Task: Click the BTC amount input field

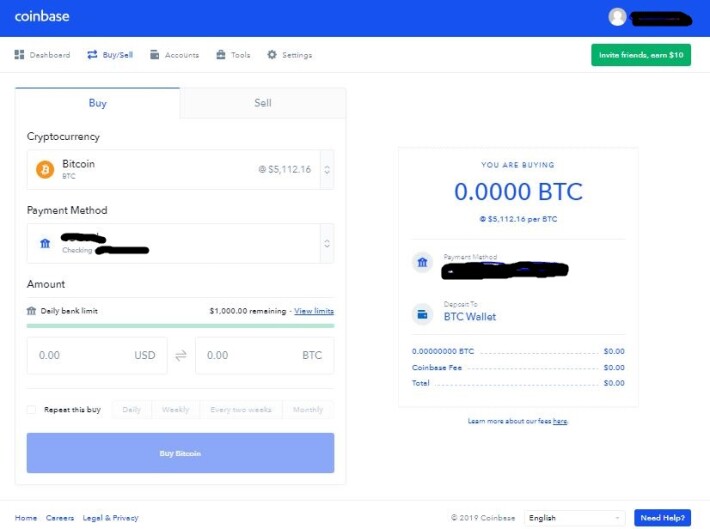Action: [264, 356]
